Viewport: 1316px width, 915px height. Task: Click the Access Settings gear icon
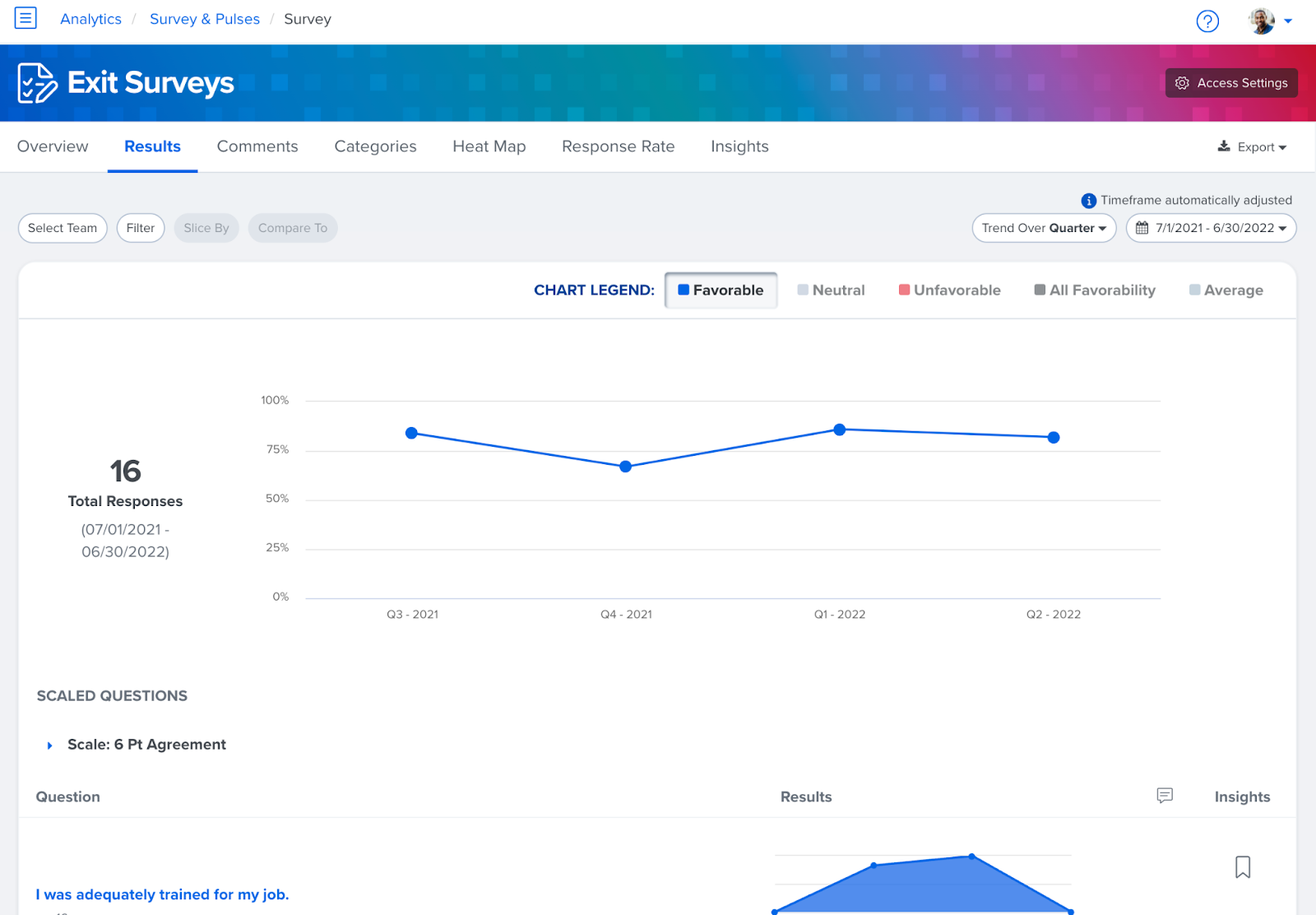click(x=1182, y=83)
